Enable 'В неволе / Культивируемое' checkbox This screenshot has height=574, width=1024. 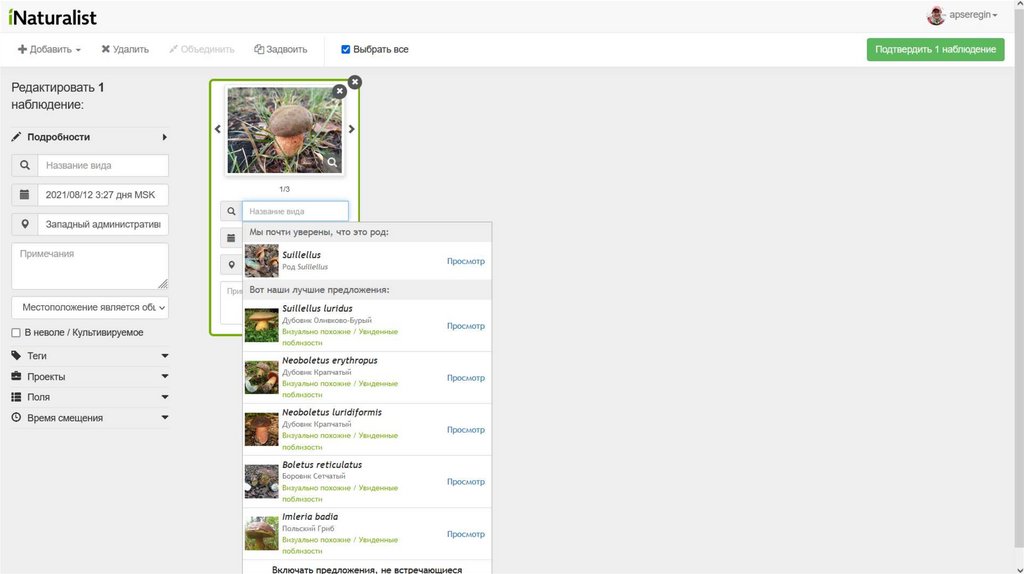(x=16, y=332)
